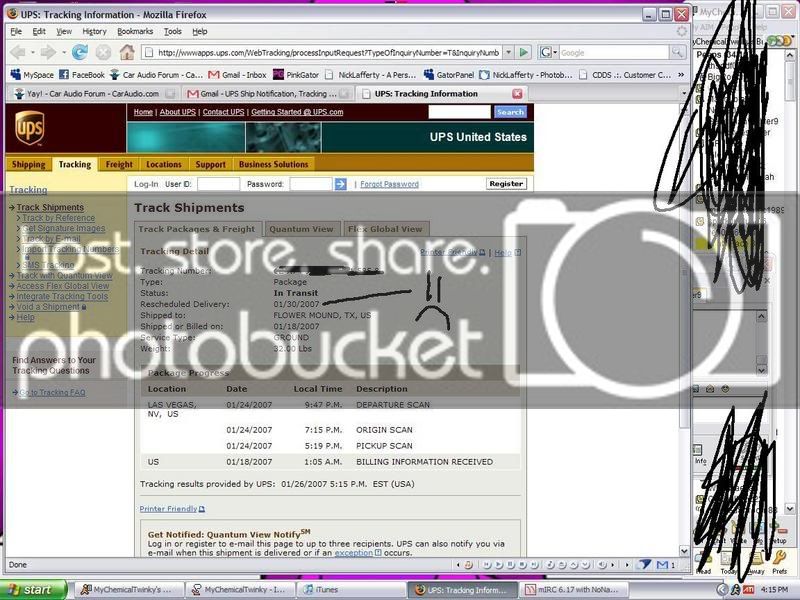This screenshot has width=800, height=600.
Task: Click the Forgot Password link
Action: point(389,184)
